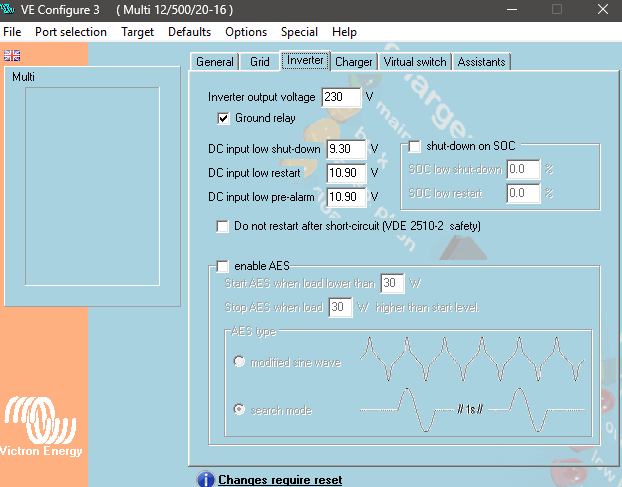Enable shut-down on SOC checkbox

point(415,146)
